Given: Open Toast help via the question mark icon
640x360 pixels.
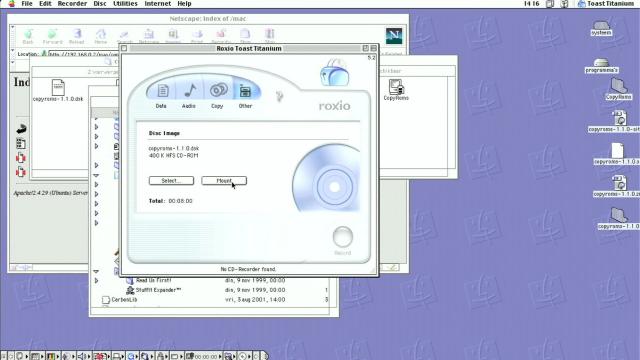Looking at the screenshot, I should click(x=280, y=97).
